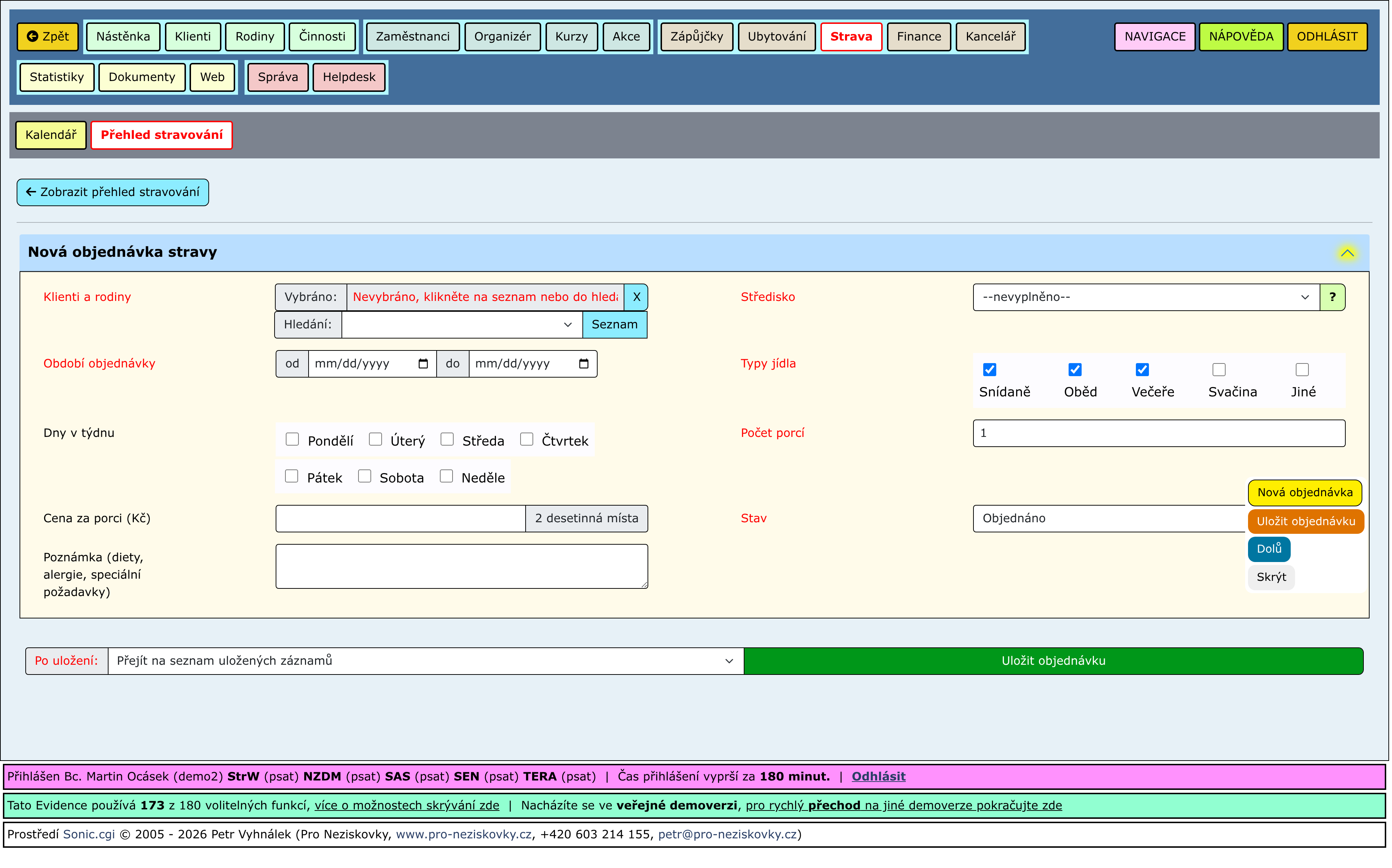
Task: Expand the Hledání client search dropdown
Action: coord(463,325)
